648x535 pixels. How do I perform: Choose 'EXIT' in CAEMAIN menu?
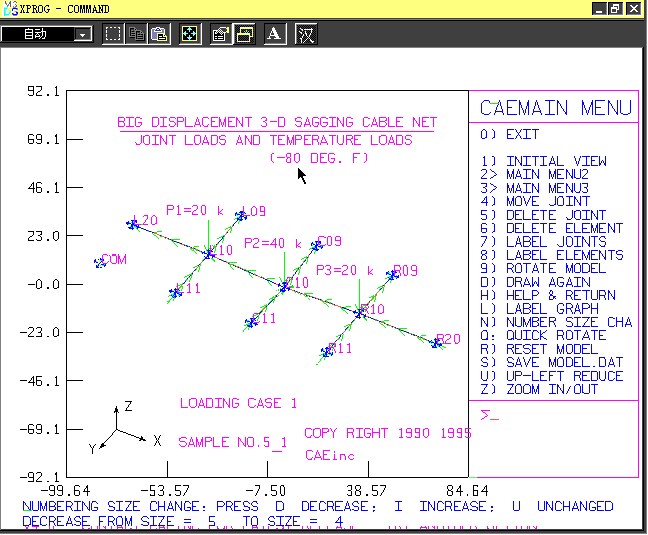click(522, 134)
